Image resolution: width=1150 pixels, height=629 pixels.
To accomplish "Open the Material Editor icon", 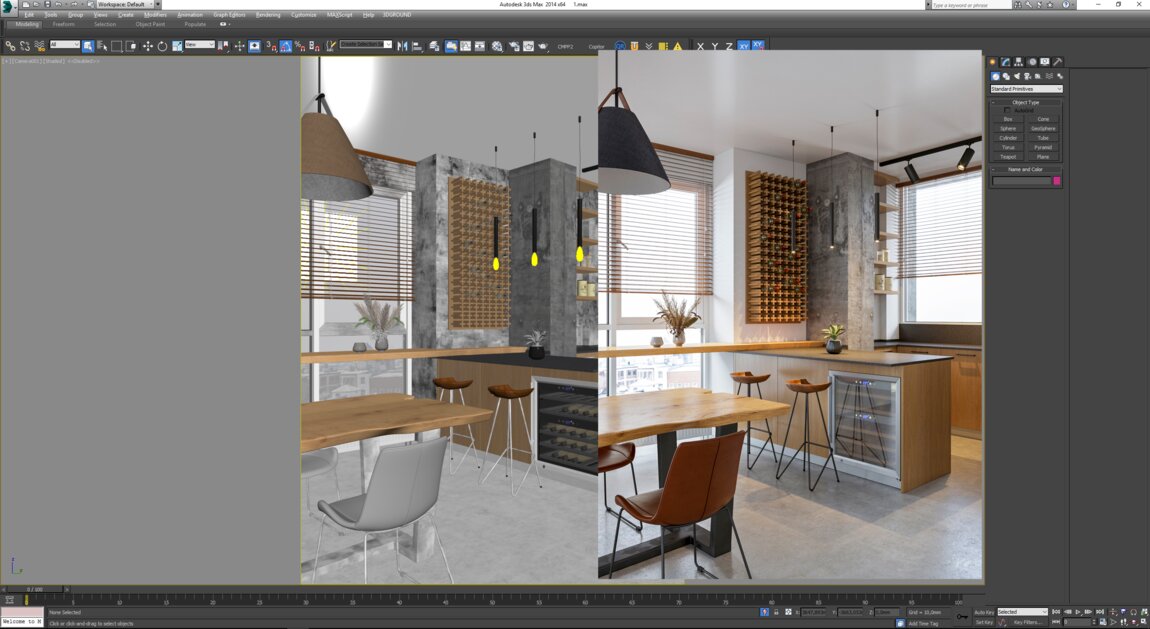I will pyautogui.click(x=497, y=46).
